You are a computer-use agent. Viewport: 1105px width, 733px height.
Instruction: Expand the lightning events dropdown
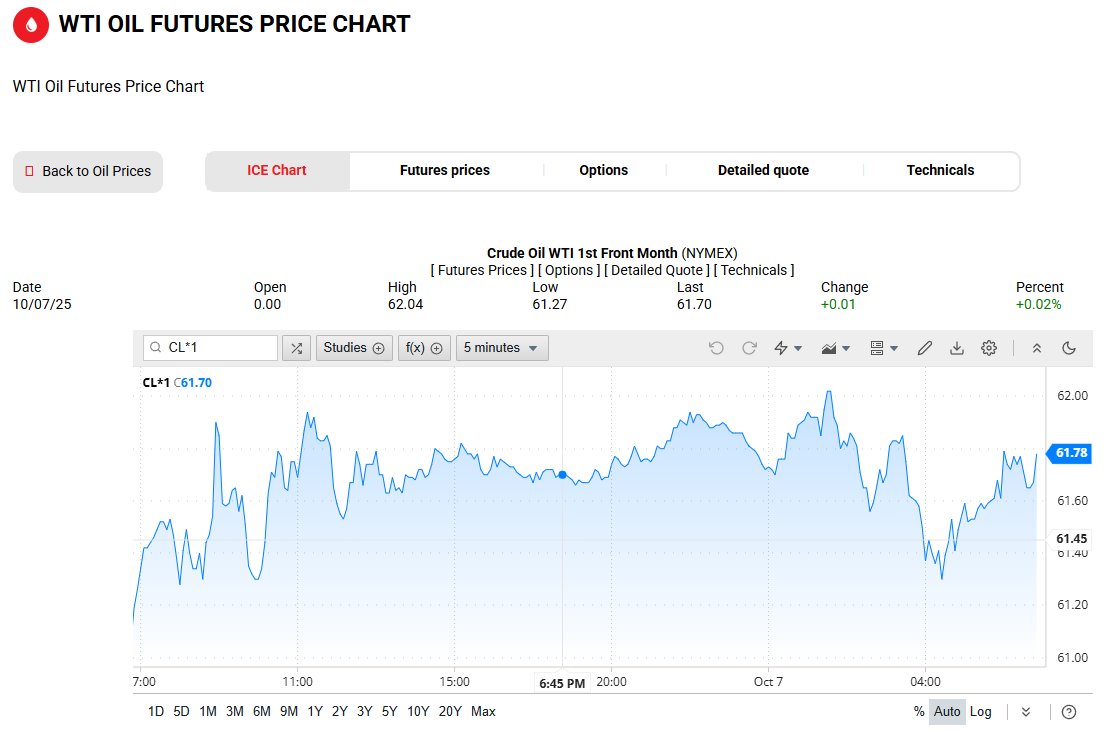pos(788,348)
